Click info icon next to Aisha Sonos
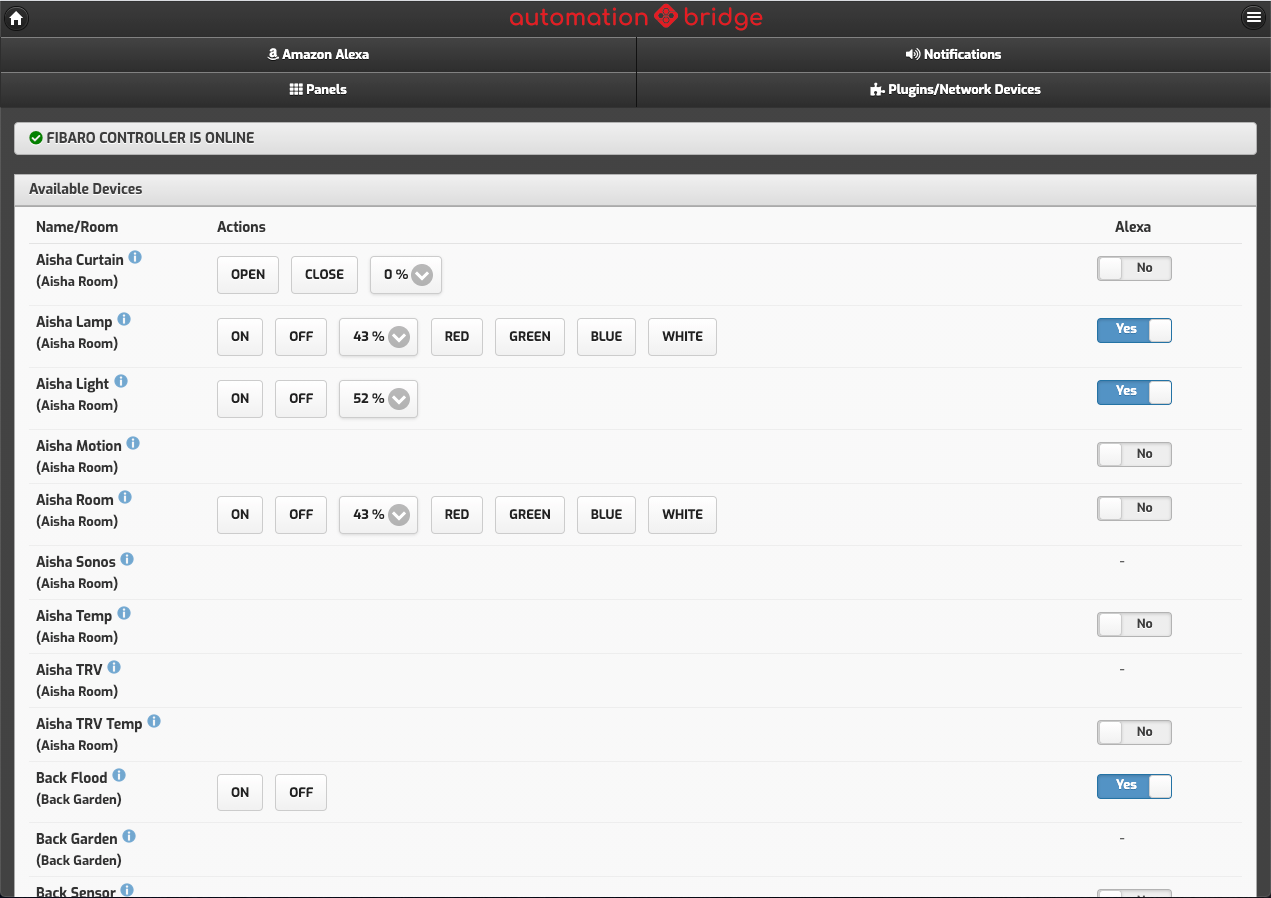 (127, 560)
